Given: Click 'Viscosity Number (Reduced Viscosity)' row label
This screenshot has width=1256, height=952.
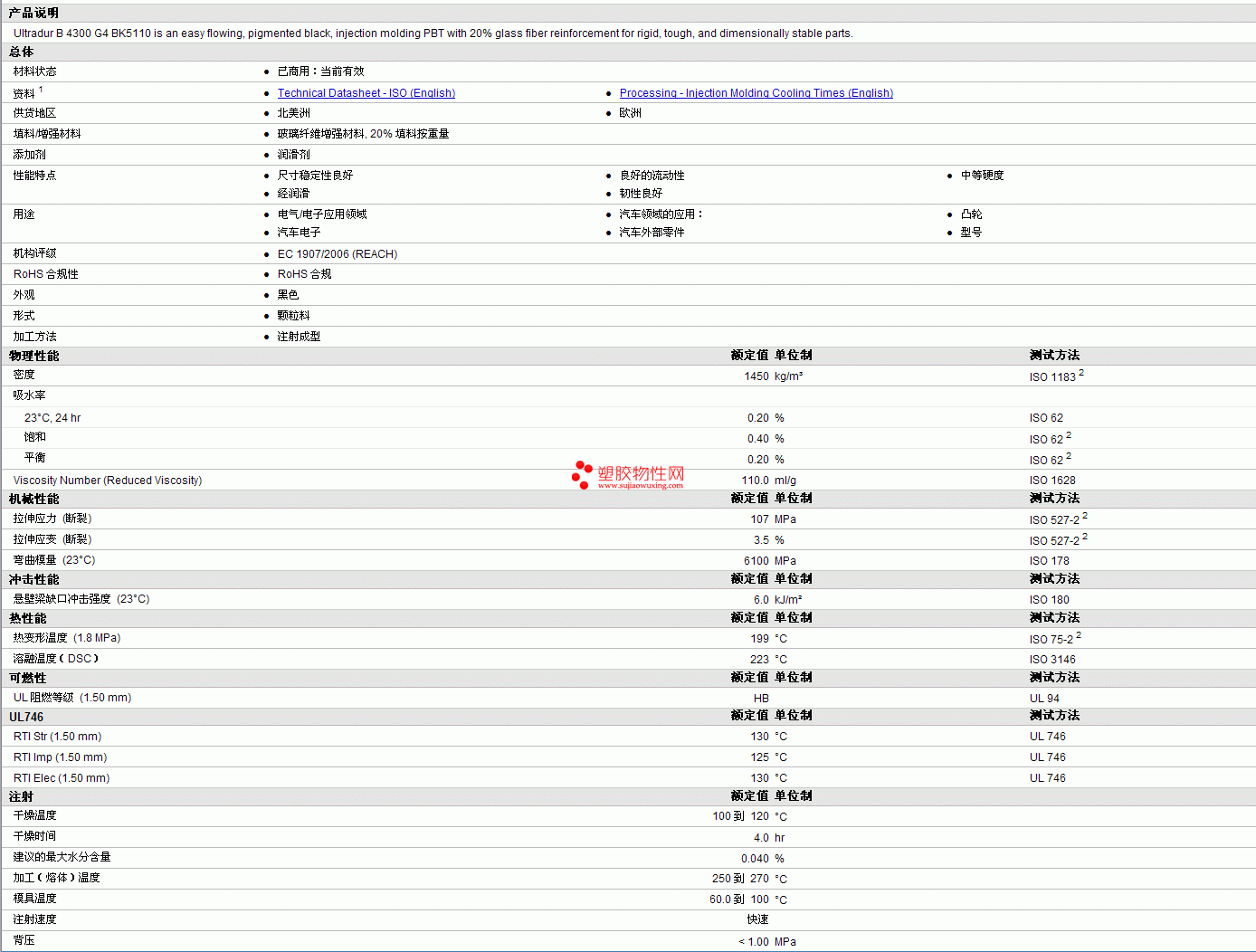Looking at the screenshot, I should click(108, 481).
